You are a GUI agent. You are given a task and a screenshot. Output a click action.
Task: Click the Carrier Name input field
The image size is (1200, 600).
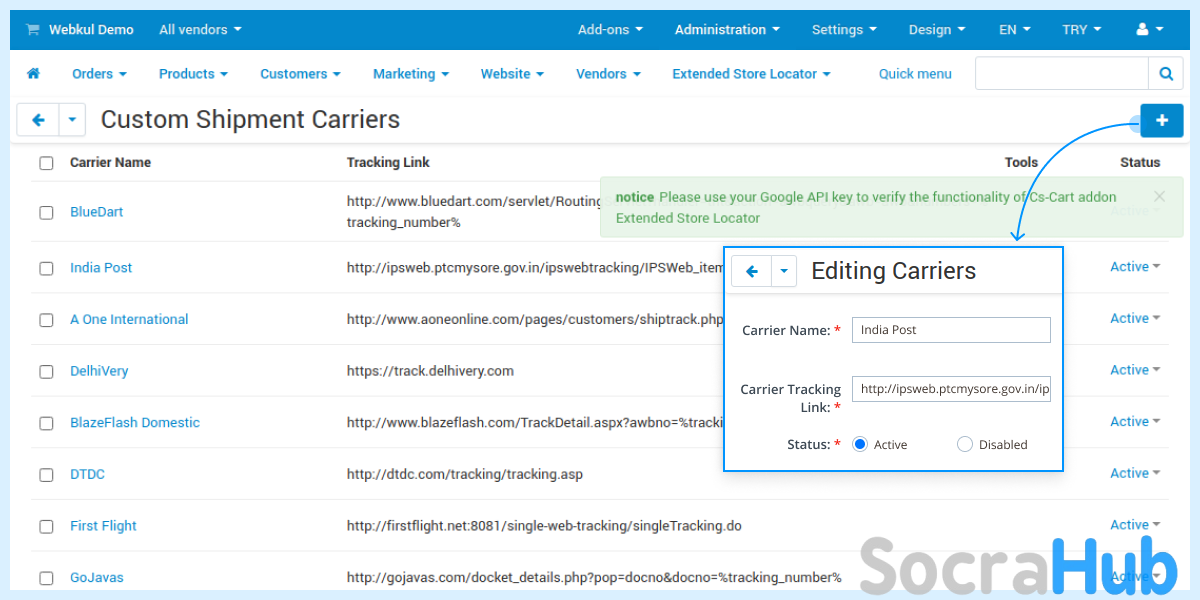[x=951, y=330]
